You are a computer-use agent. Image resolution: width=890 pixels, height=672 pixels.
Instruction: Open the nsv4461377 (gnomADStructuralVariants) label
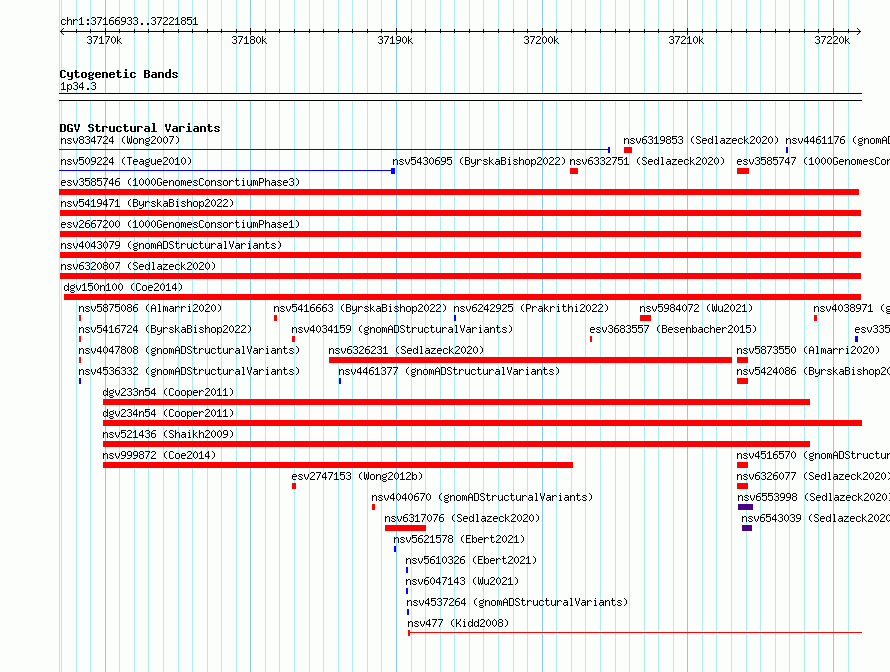click(449, 371)
